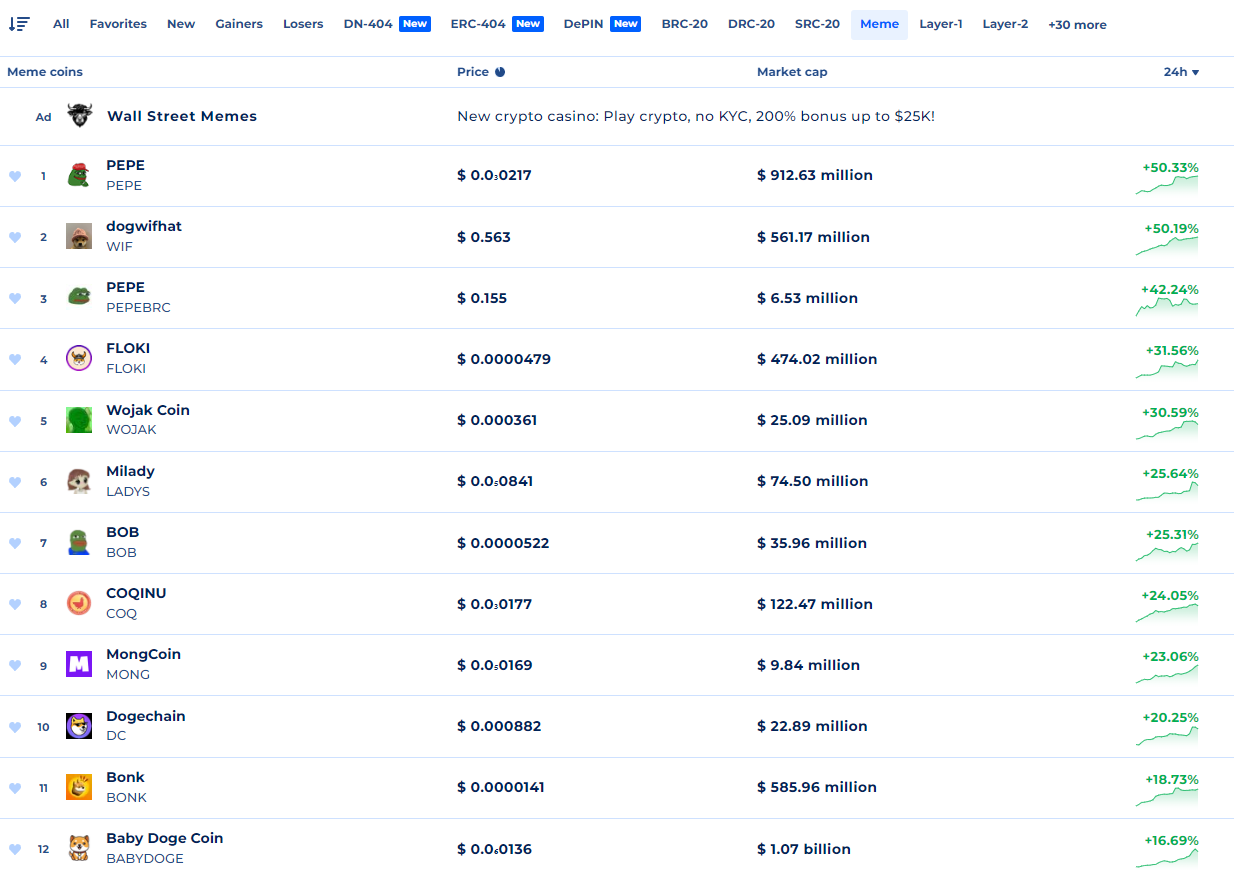Image resolution: width=1234 pixels, height=870 pixels.
Task: Open the Milady coin page
Action: [130, 471]
